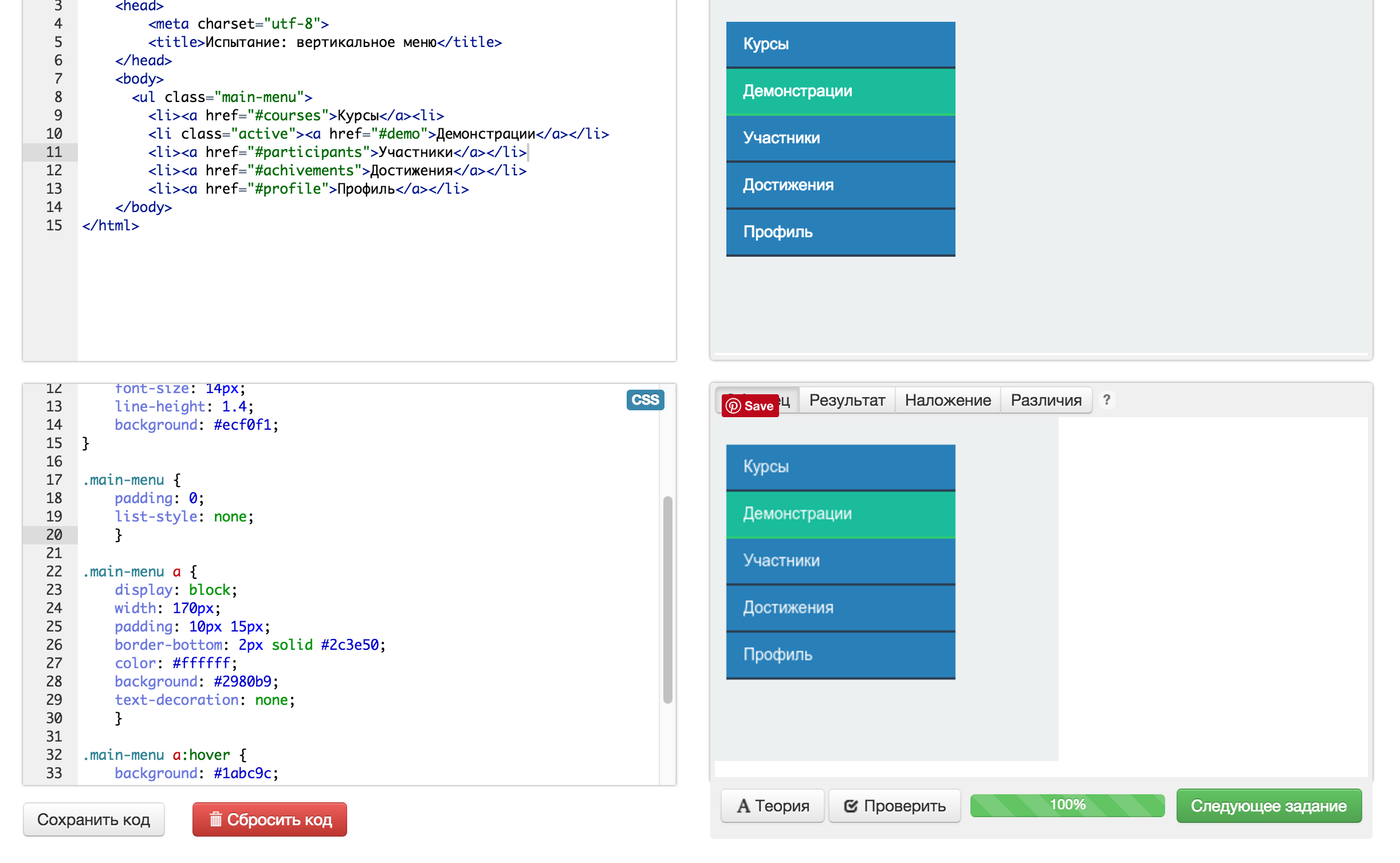Click the CSS editor vertical scrollbar
Viewport: 1400px width, 863px height.
(x=667, y=599)
